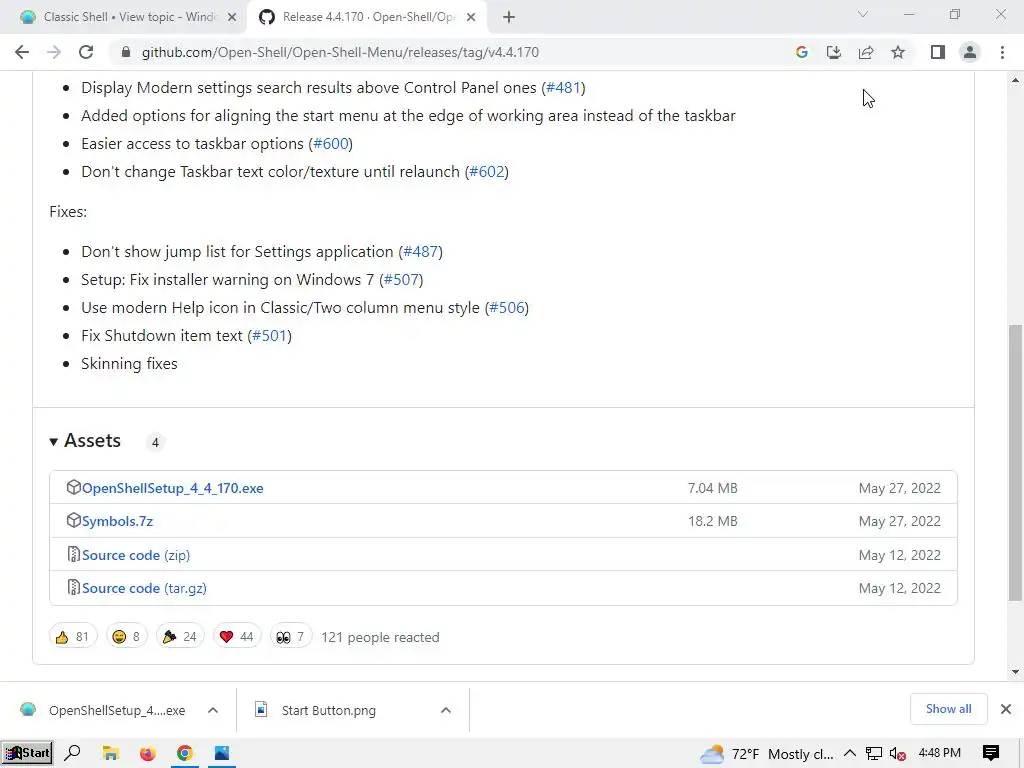This screenshot has width=1024, height=768.
Task: React with eyes emoji (7)
Action: click(291, 637)
